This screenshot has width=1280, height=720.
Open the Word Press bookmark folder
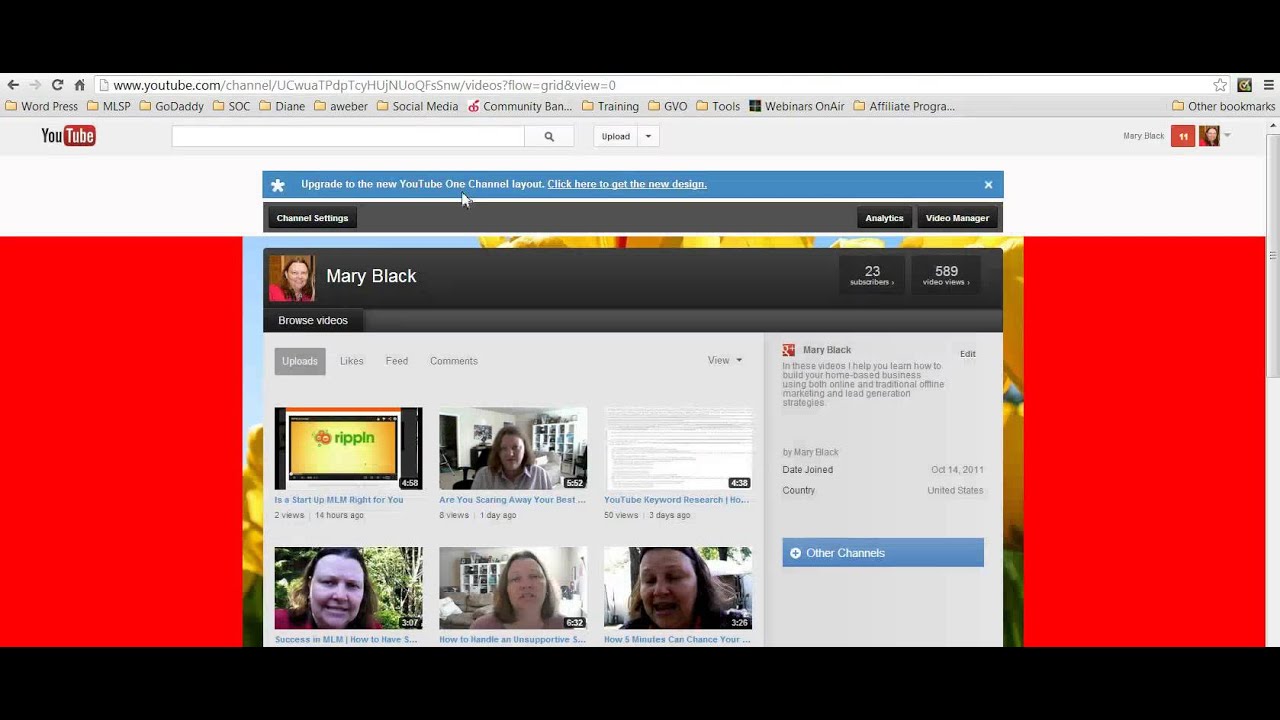click(42, 106)
